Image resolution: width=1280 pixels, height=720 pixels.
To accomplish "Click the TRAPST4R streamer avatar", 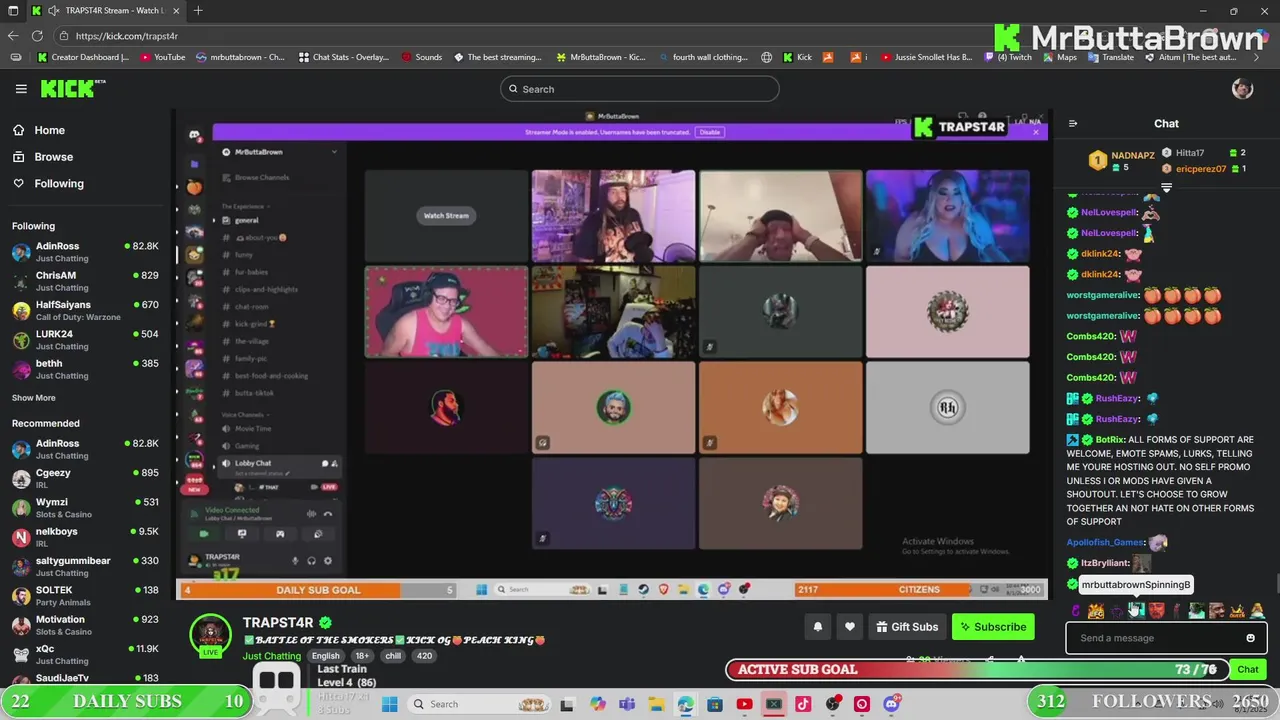I will (211, 633).
